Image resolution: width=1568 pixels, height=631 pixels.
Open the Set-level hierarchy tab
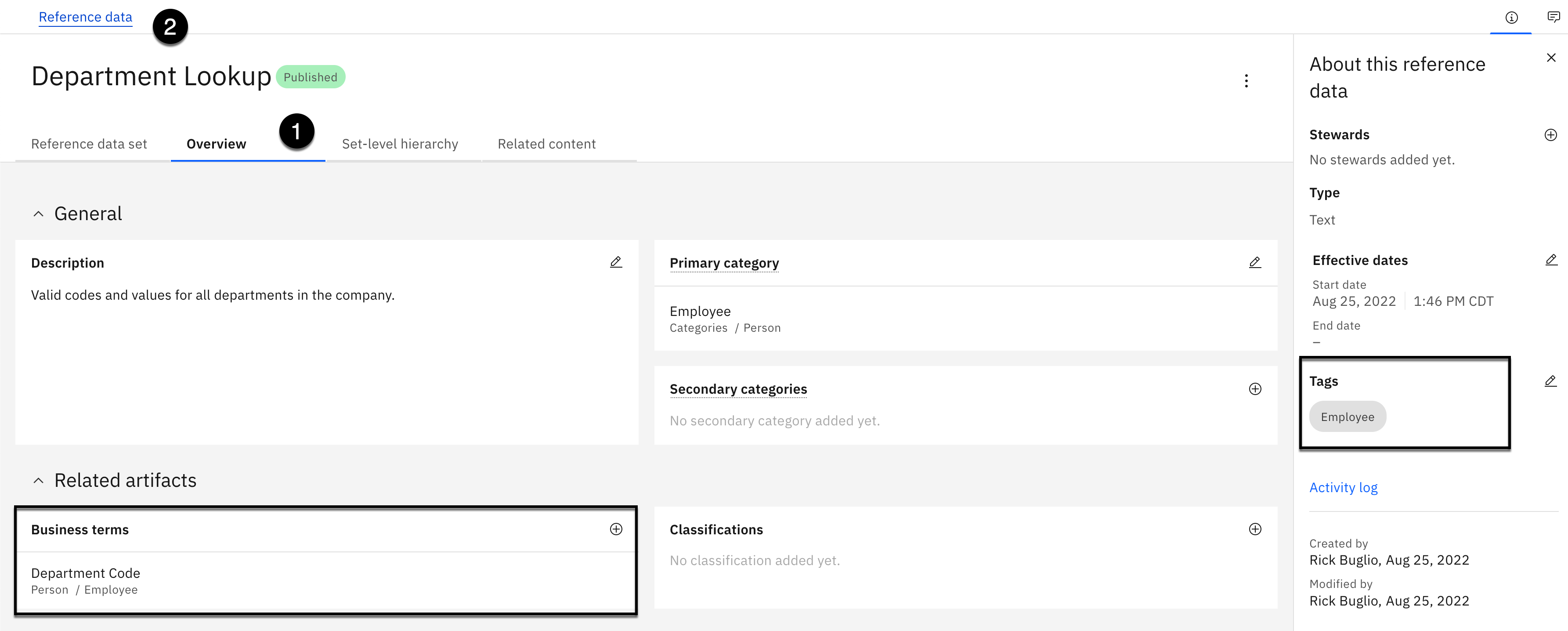pos(399,145)
